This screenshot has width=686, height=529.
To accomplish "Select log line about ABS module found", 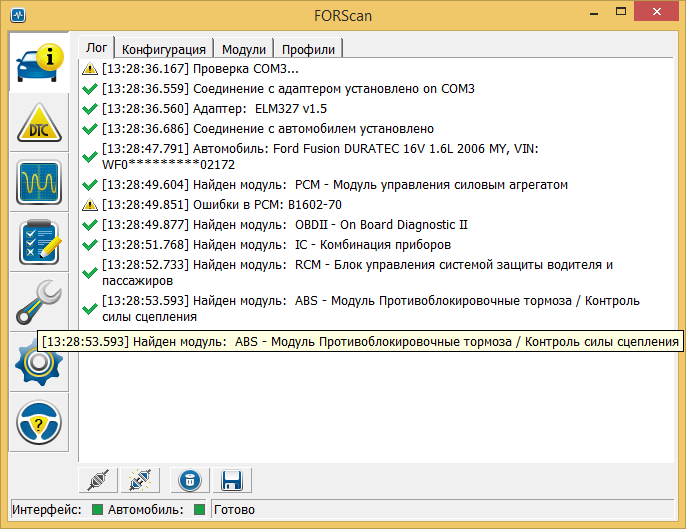I will tap(371, 308).
